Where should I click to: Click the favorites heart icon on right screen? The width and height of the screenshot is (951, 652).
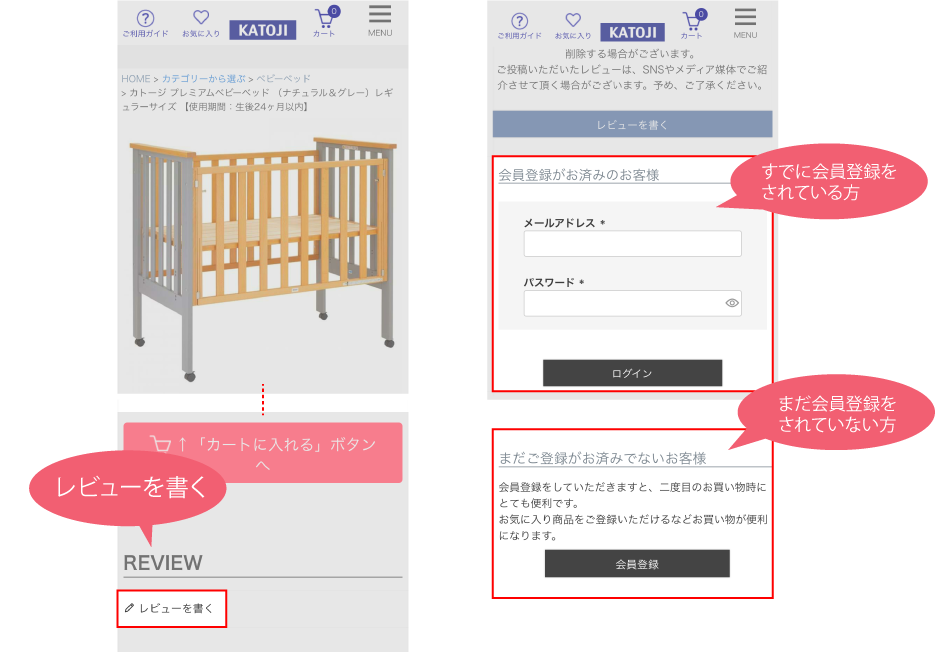tap(573, 26)
